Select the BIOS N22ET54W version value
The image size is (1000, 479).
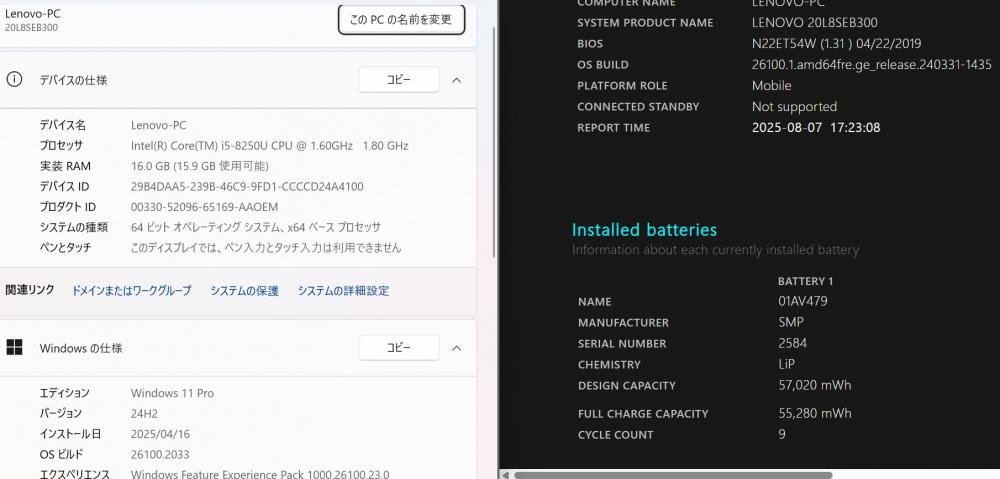click(836, 43)
